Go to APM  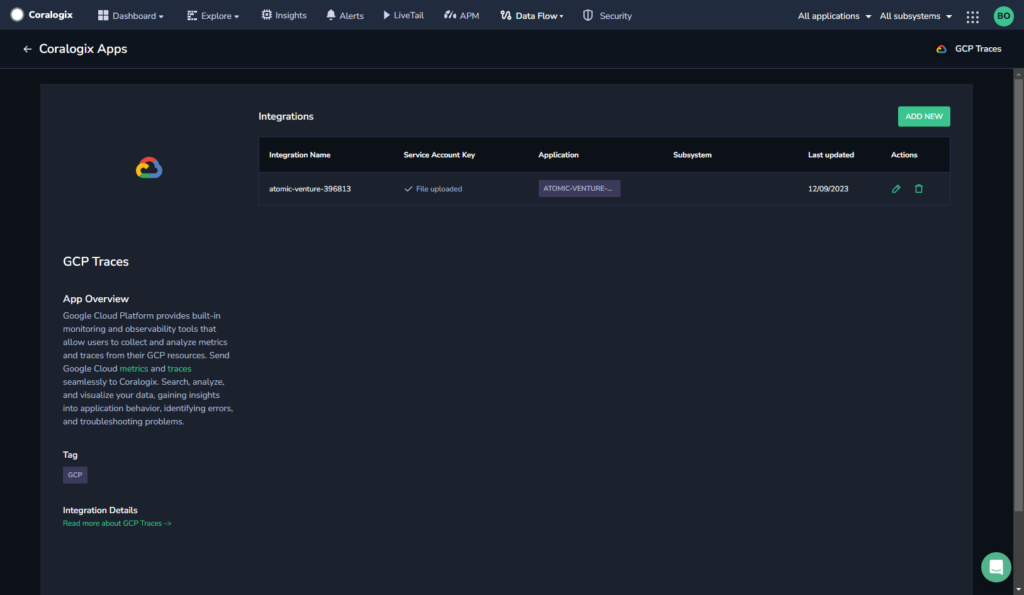tap(462, 15)
